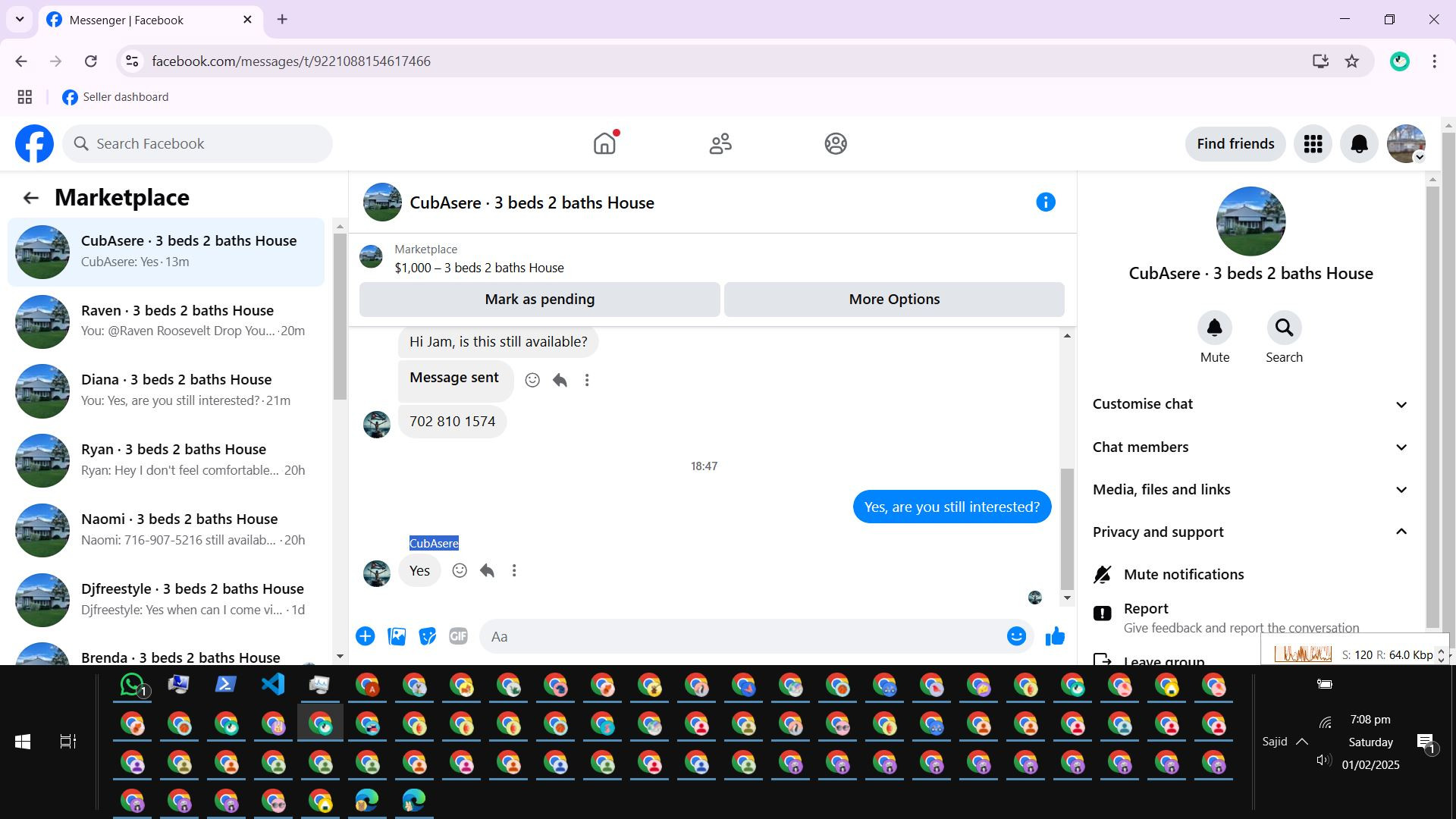Screen dimensions: 1456x819
Task: Open Facebook notifications bell
Action: tap(1359, 143)
